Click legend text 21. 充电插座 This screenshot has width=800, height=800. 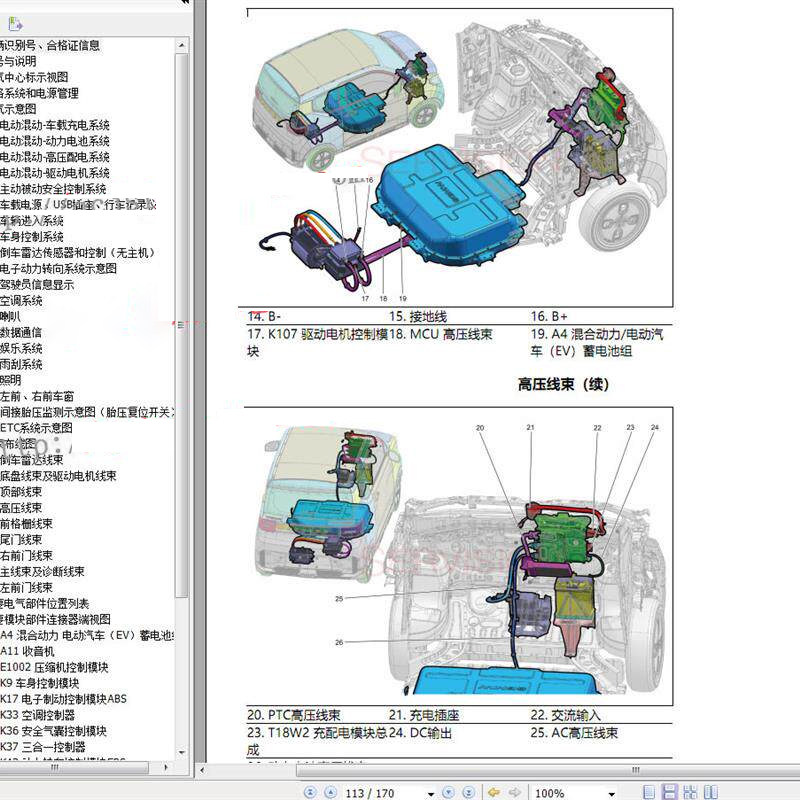(424, 715)
